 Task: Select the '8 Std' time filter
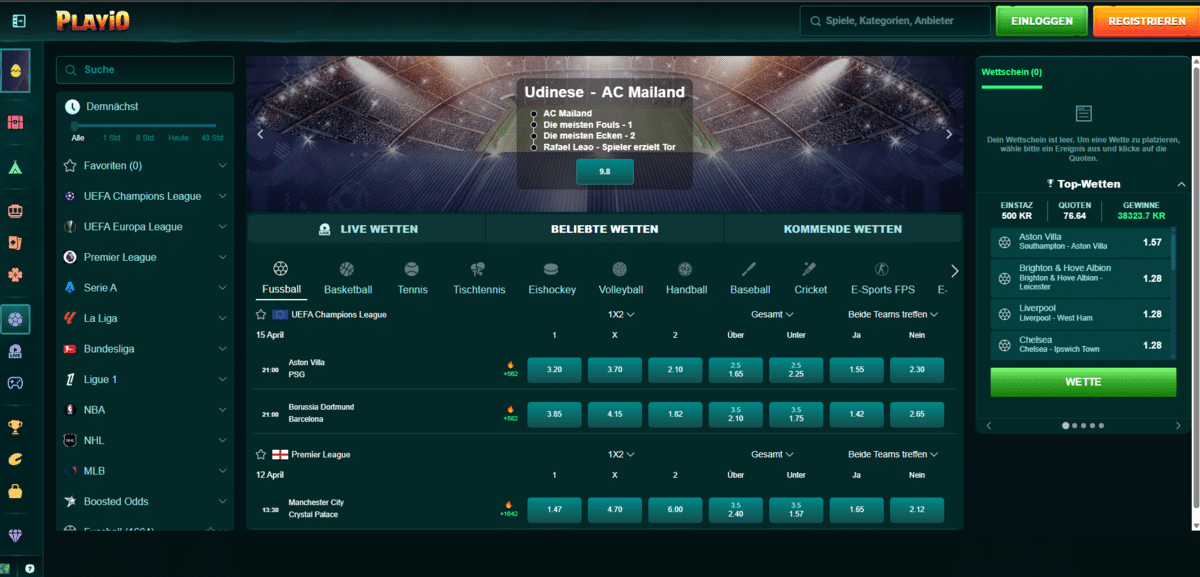(x=145, y=138)
